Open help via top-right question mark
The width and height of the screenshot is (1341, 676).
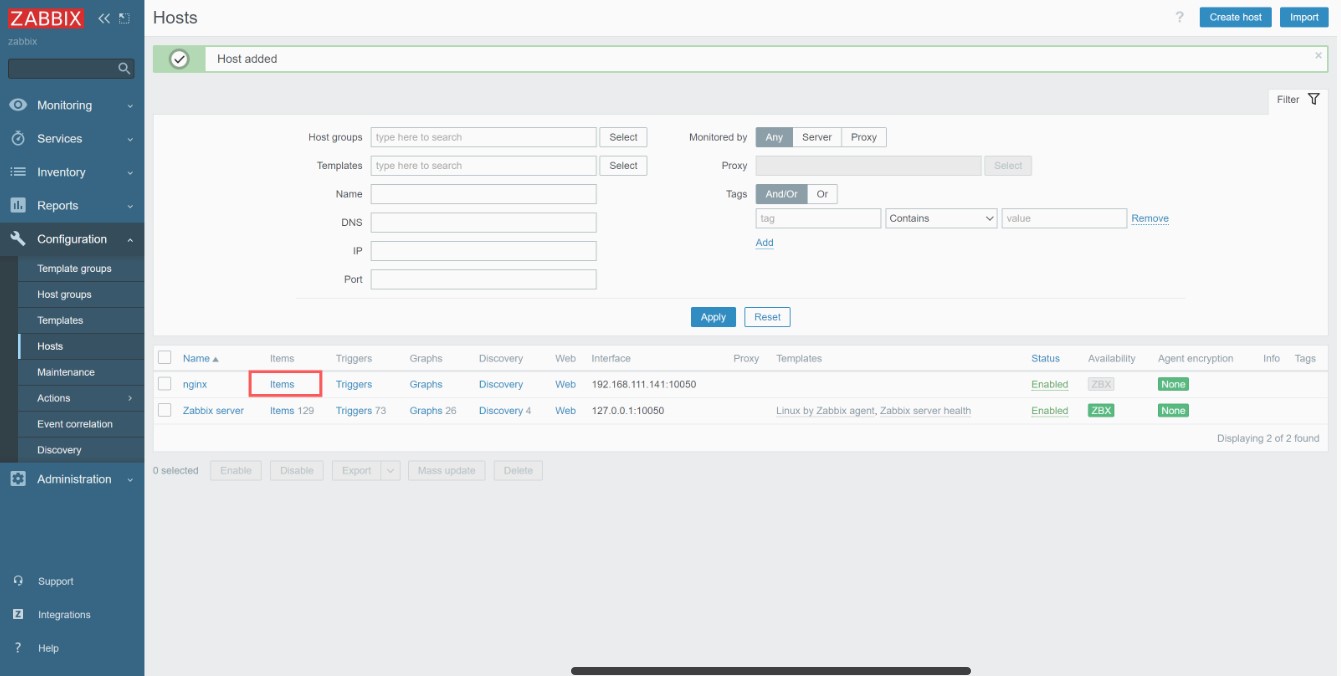click(1180, 17)
